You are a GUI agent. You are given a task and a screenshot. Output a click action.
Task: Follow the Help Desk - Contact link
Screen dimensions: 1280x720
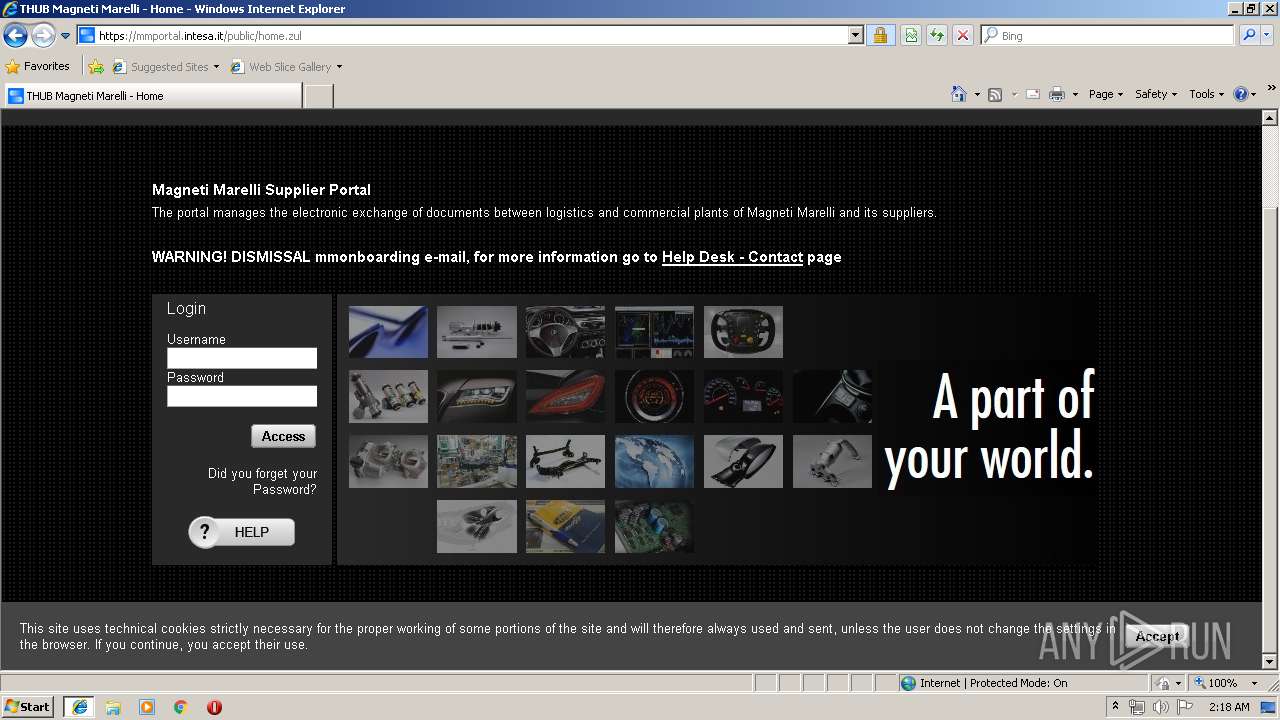pyautogui.click(x=732, y=257)
